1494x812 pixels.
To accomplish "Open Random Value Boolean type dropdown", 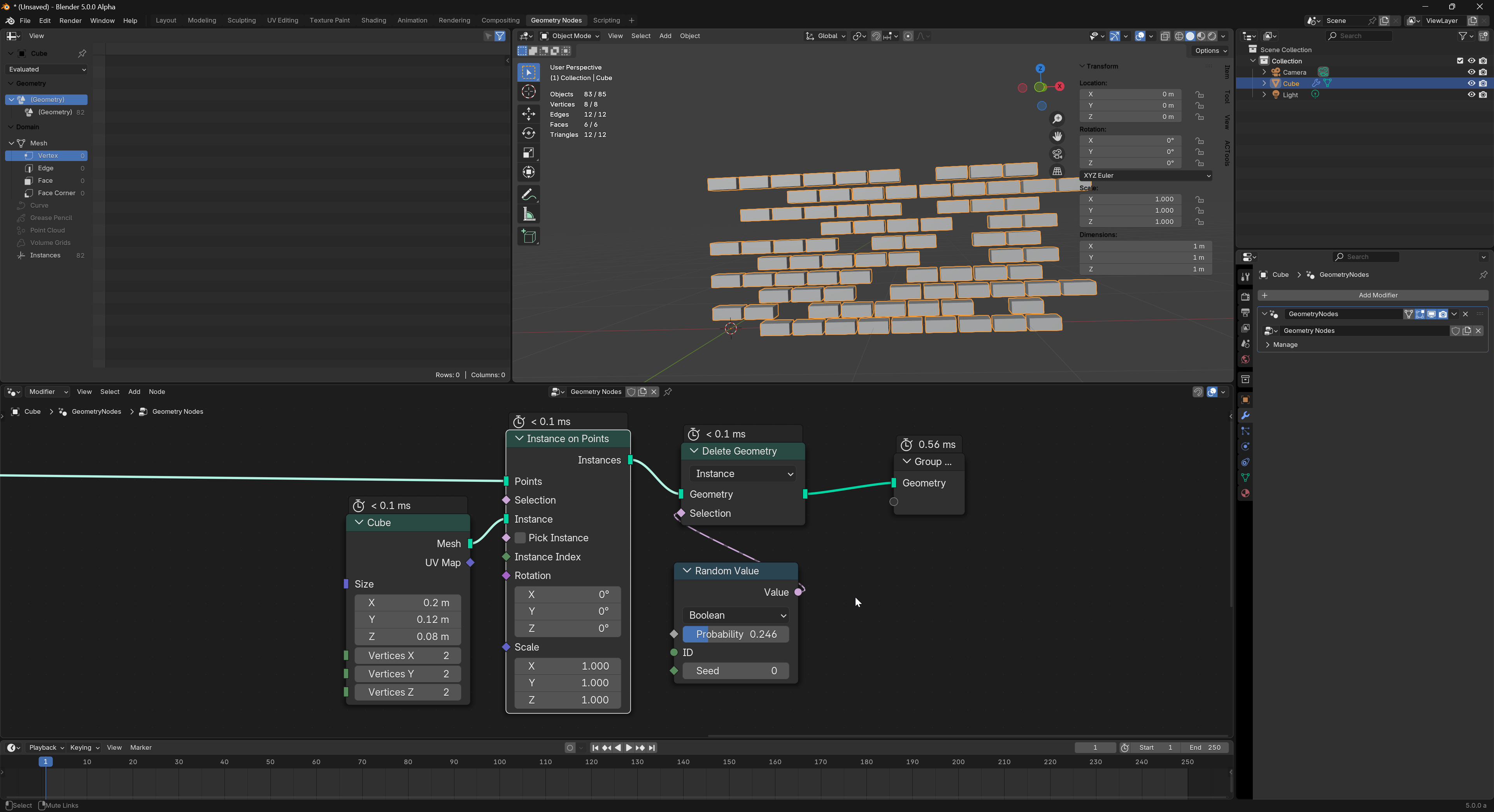I will click(736, 616).
